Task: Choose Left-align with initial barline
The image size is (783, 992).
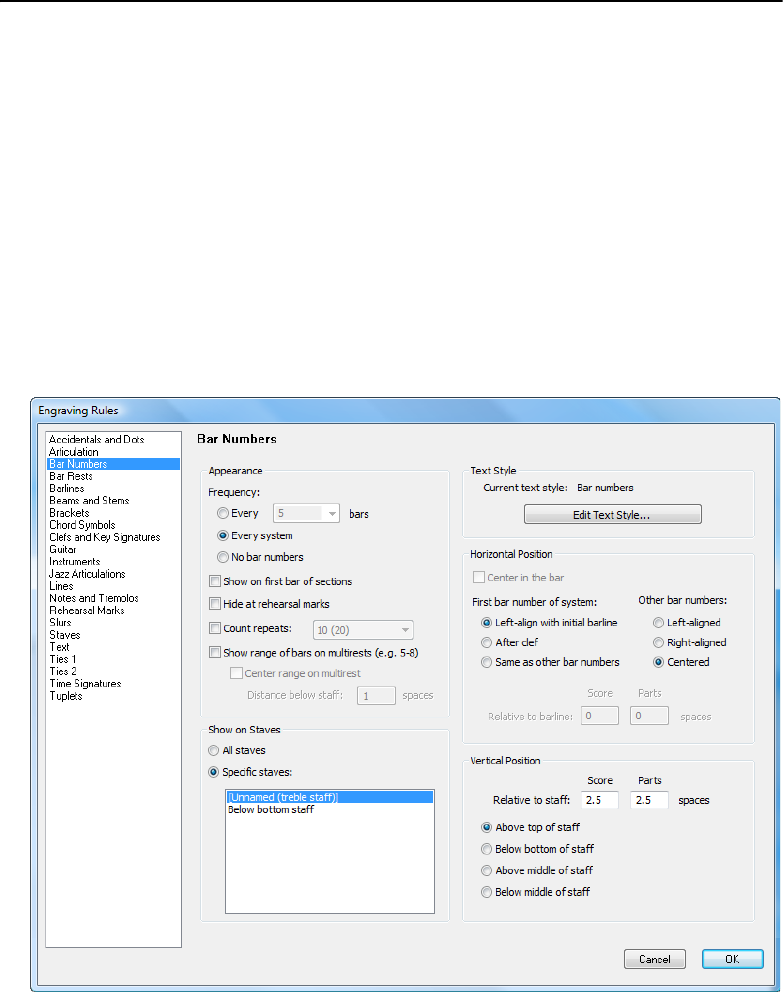Action: coord(486,623)
